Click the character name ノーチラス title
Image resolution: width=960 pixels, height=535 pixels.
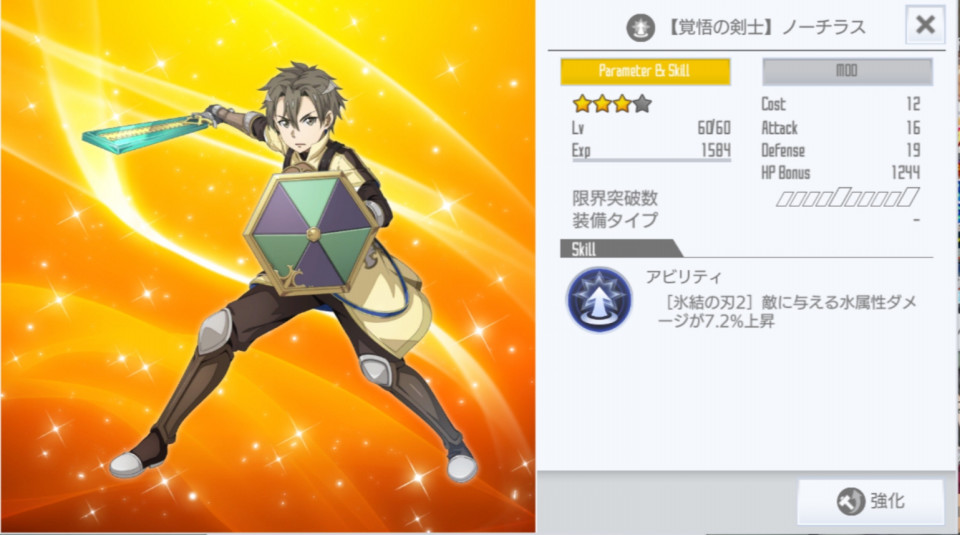824,28
